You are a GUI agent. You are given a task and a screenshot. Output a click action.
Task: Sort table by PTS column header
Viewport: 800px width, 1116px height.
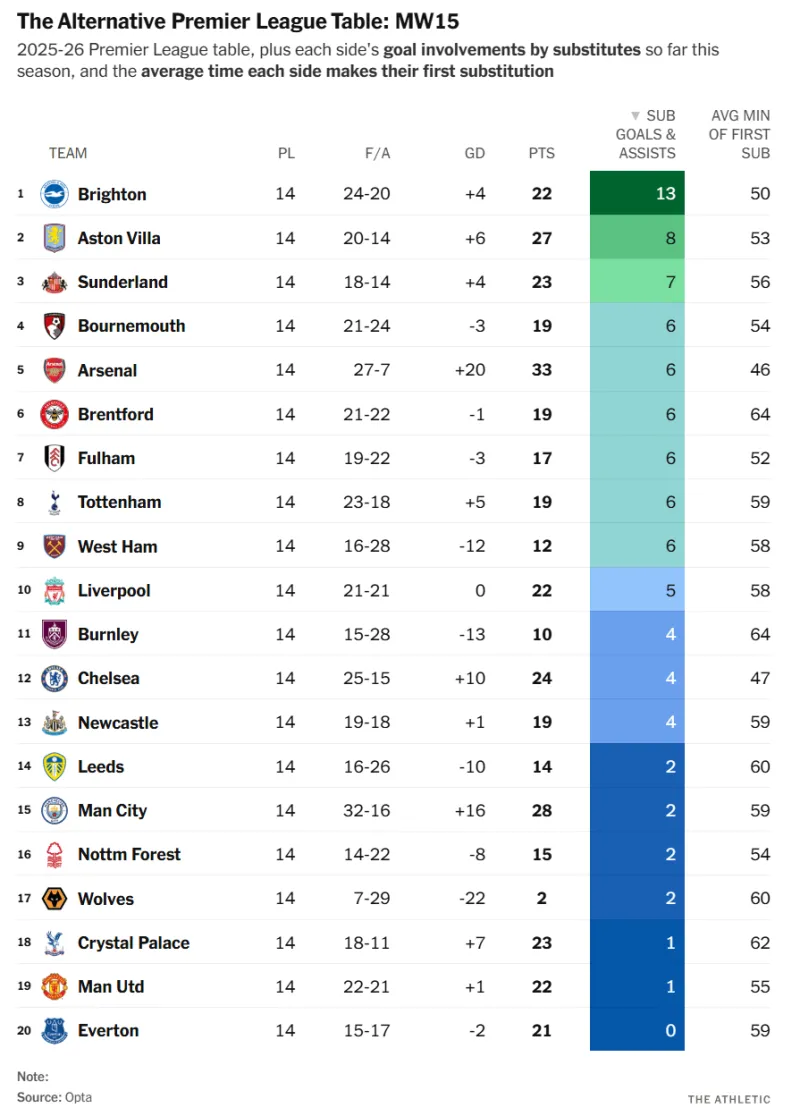click(x=541, y=153)
